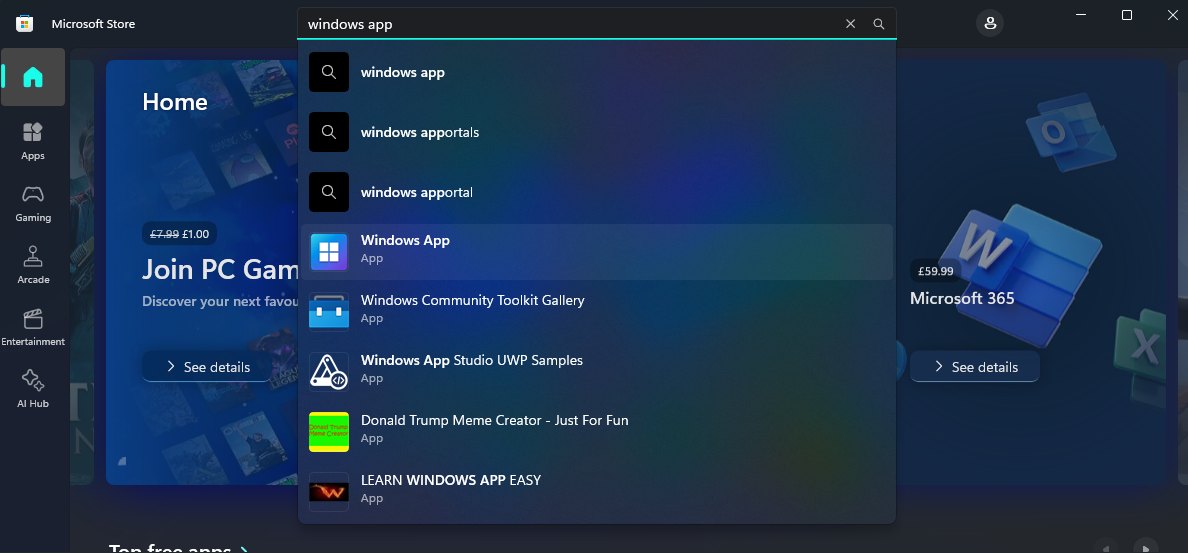The width and height of the screenshot is (1188, 553).
Task: Select the 'windows app' search suggestion
Action: click(x=596, y=73)
